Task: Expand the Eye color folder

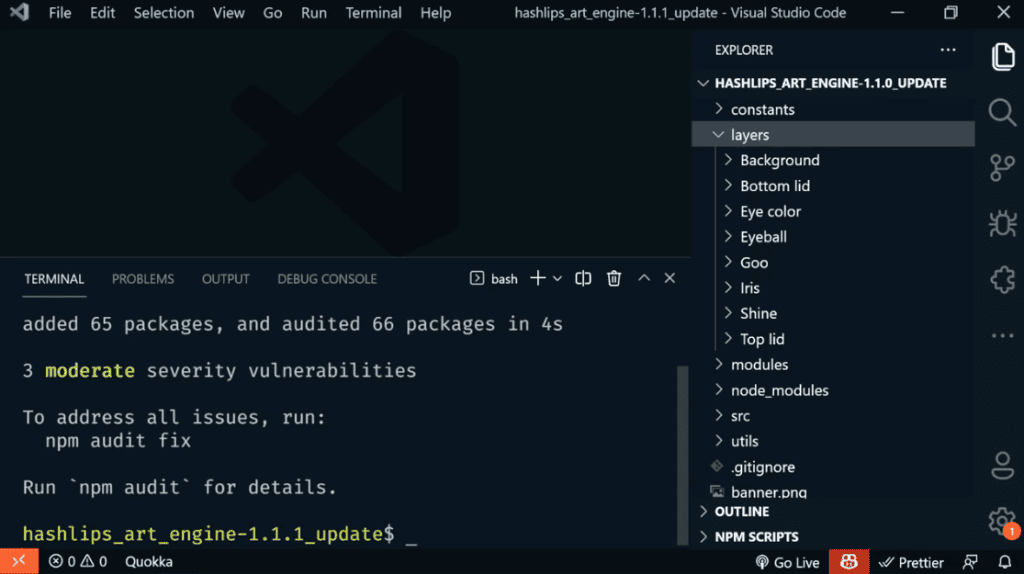Action: click(728, 211)
